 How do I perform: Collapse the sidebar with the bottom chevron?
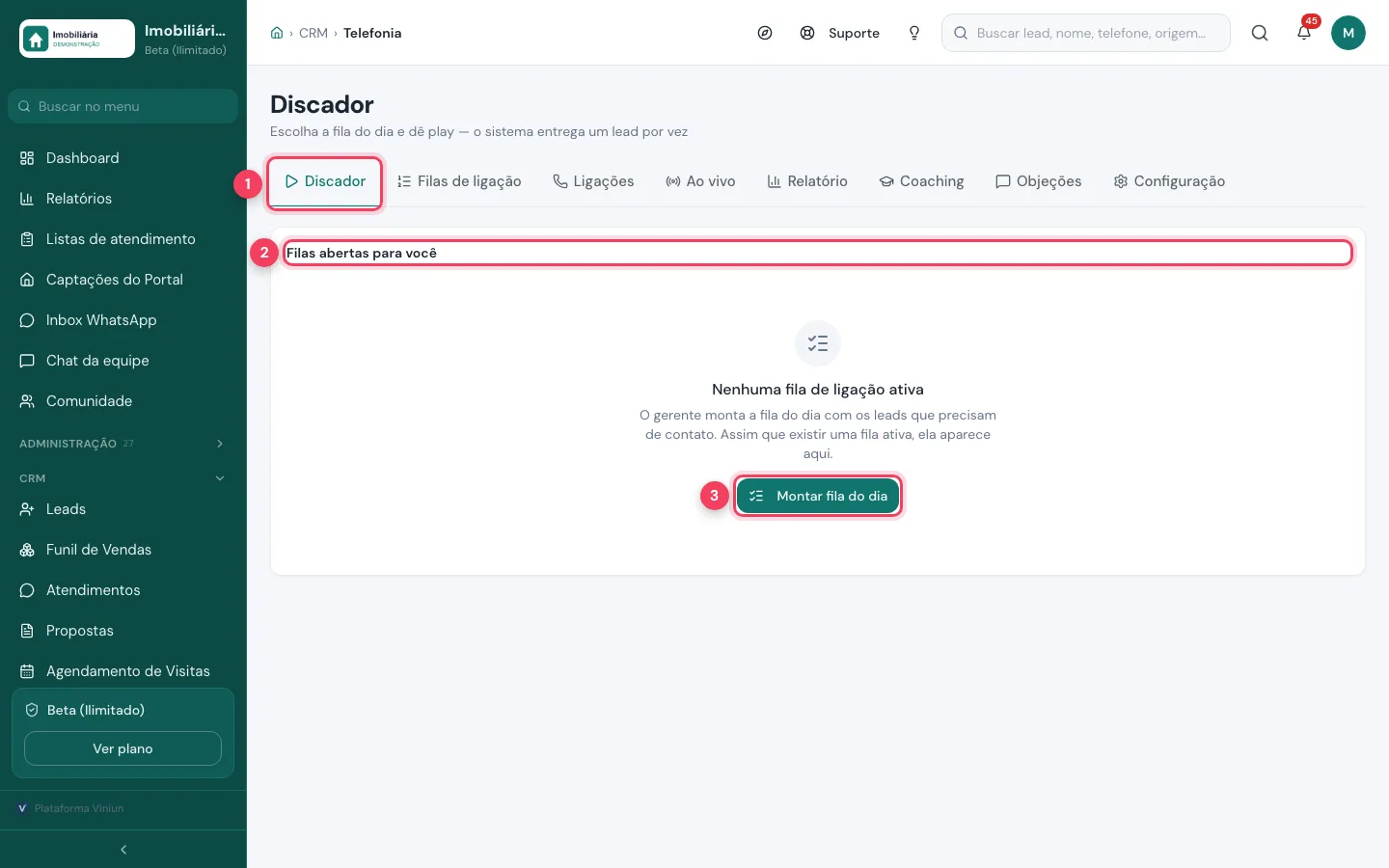(123, 850)
